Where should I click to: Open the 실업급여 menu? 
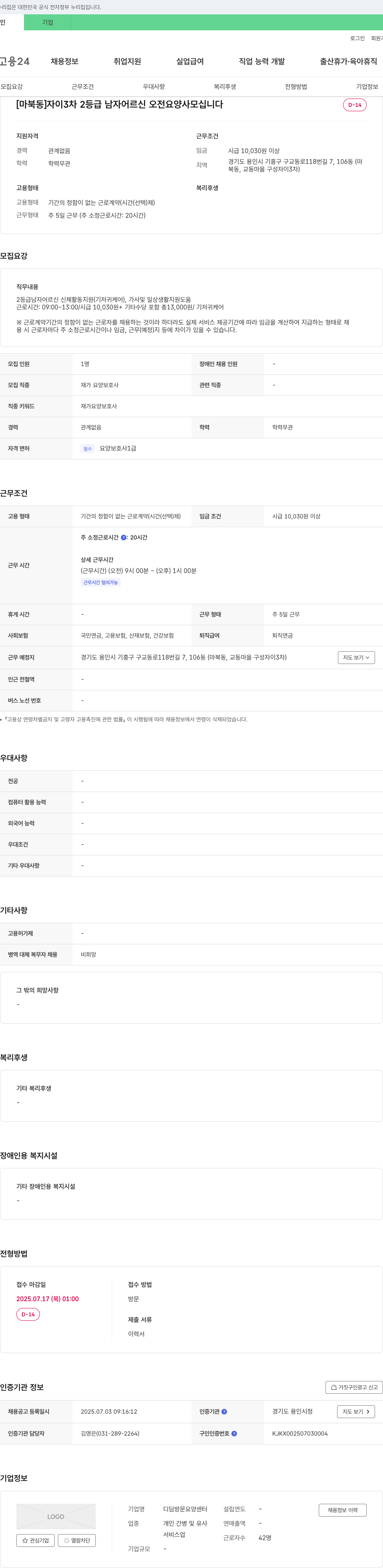[190, 61]
